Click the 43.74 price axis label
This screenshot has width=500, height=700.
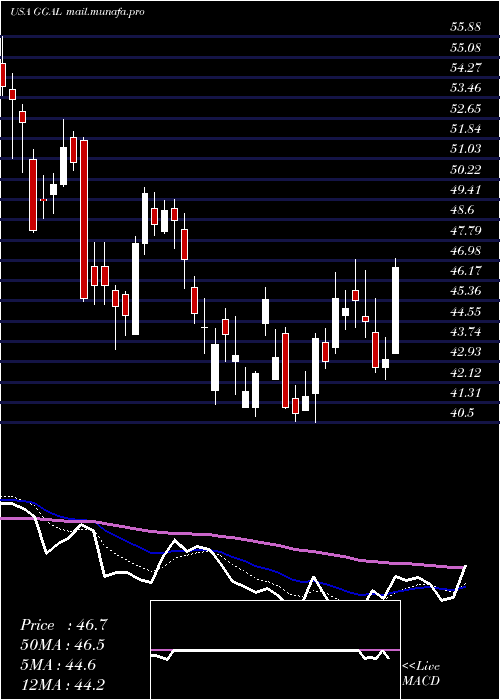pos(466,332)
